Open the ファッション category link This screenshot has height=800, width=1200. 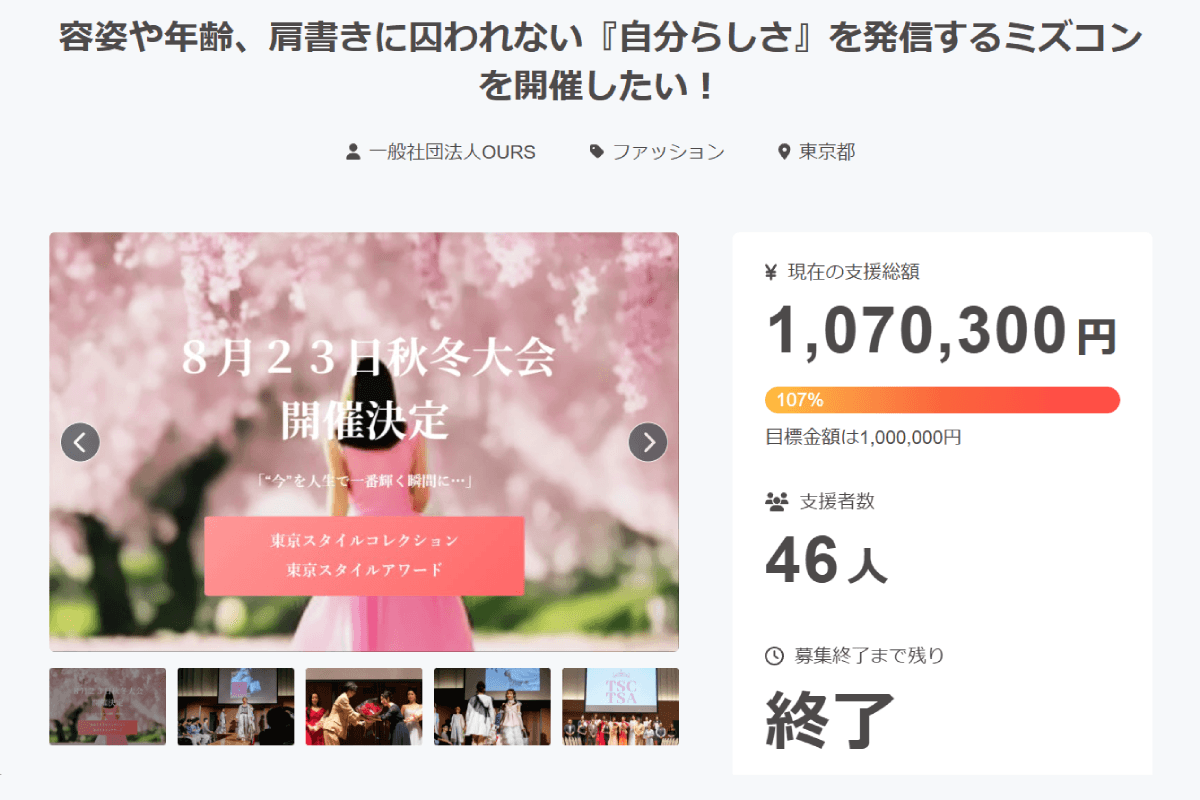[x=668, y=152]
